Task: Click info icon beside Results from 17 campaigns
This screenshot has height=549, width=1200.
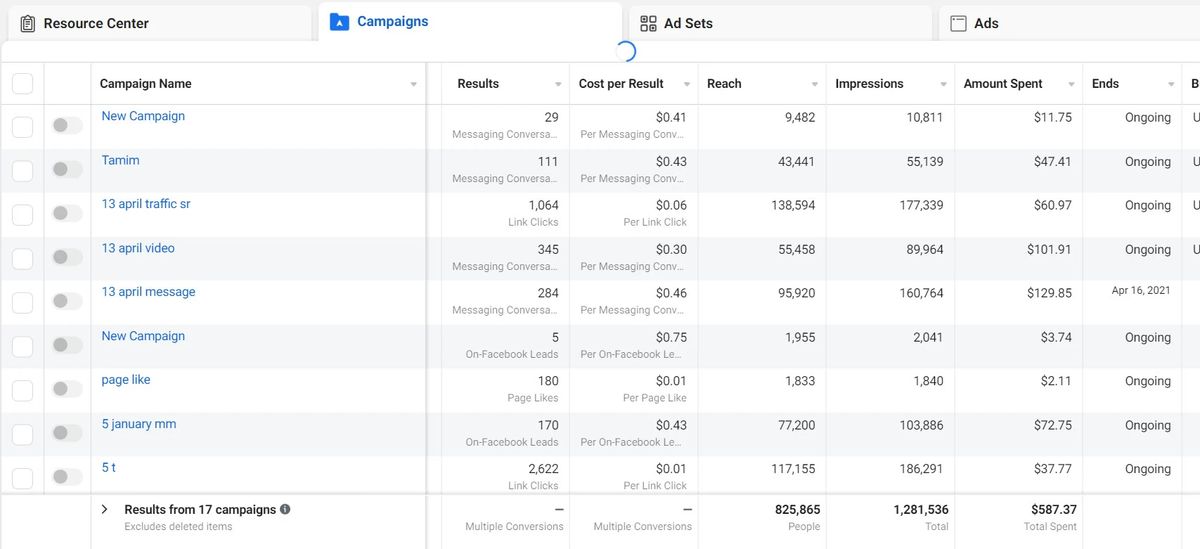Action: click(285, 509)
